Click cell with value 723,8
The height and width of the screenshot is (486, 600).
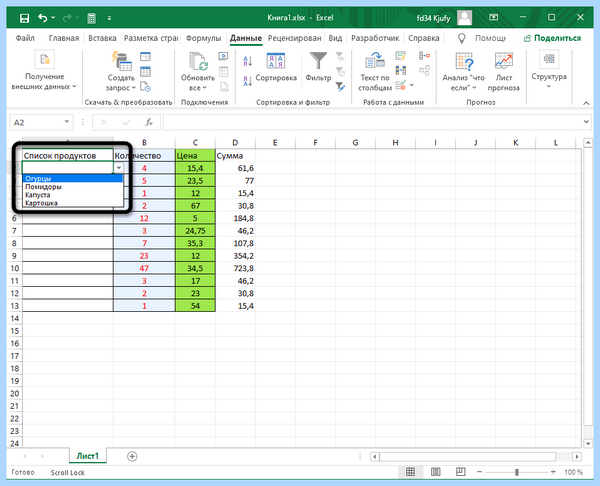235,268
